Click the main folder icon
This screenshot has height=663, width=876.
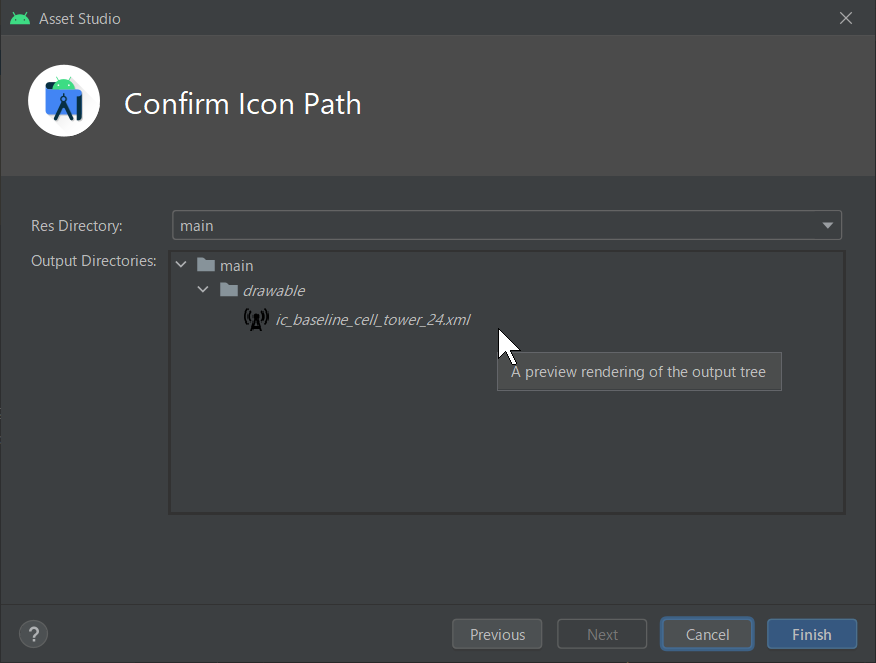(206, 265)
